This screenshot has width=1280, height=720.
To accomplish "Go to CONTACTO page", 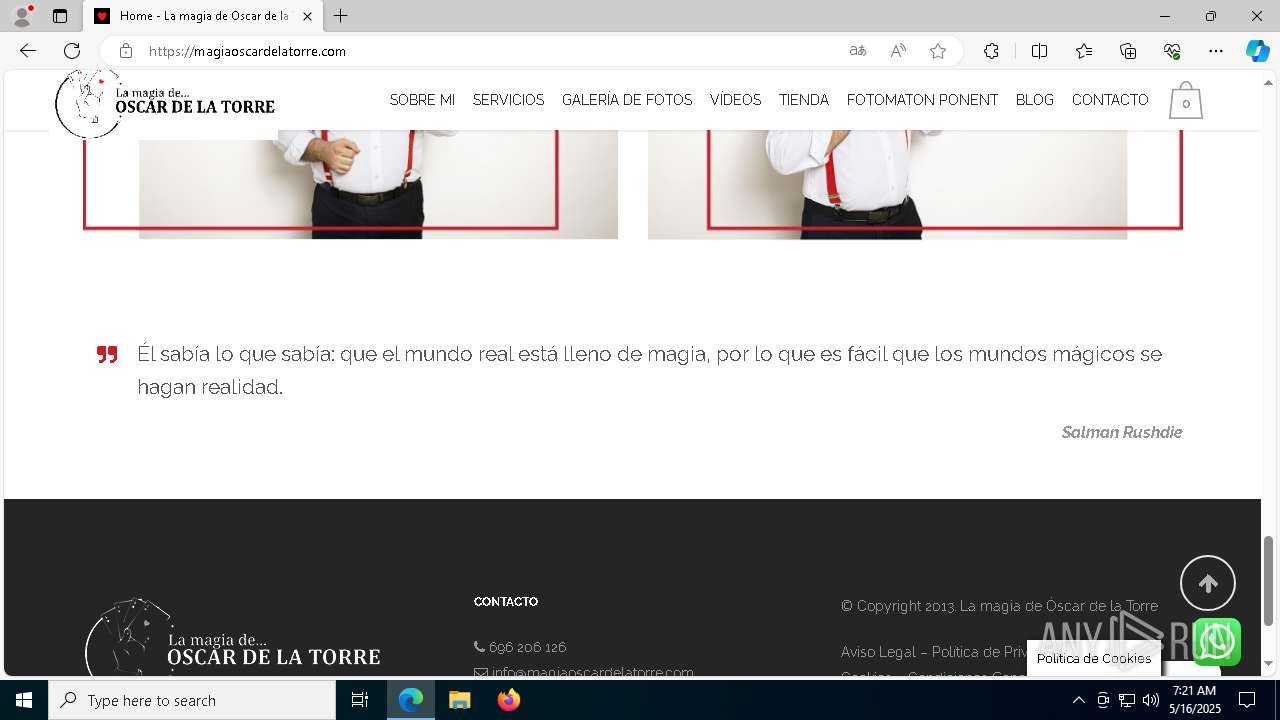I will click(x=1110, y=100).
